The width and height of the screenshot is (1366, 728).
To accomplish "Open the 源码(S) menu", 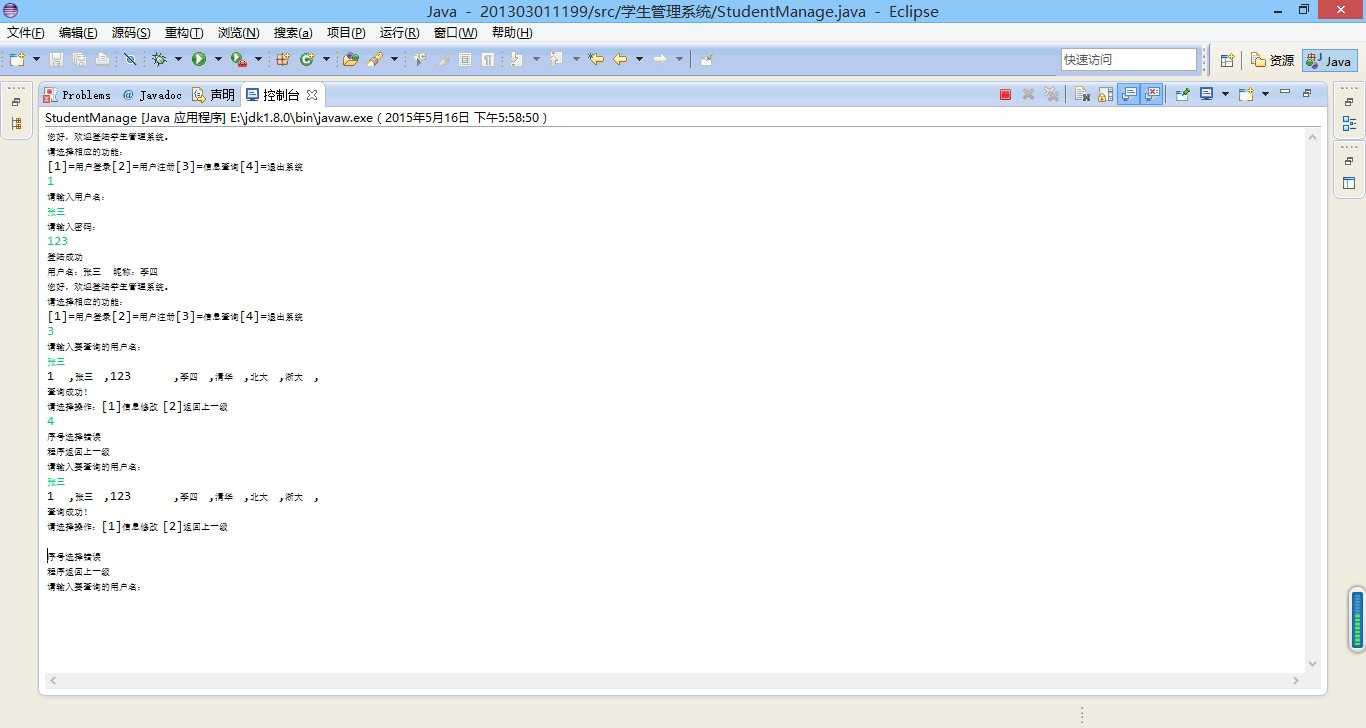I will coord(131,33).
